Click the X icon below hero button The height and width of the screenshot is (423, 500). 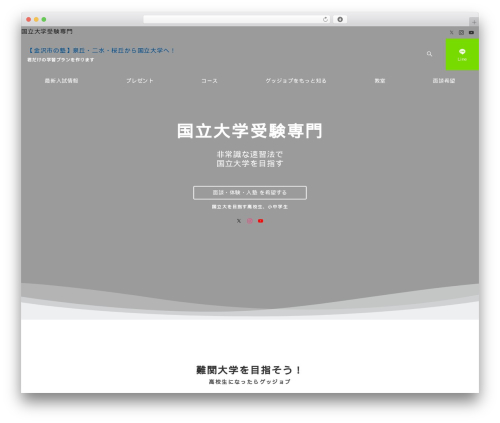(x=239, y=221)
